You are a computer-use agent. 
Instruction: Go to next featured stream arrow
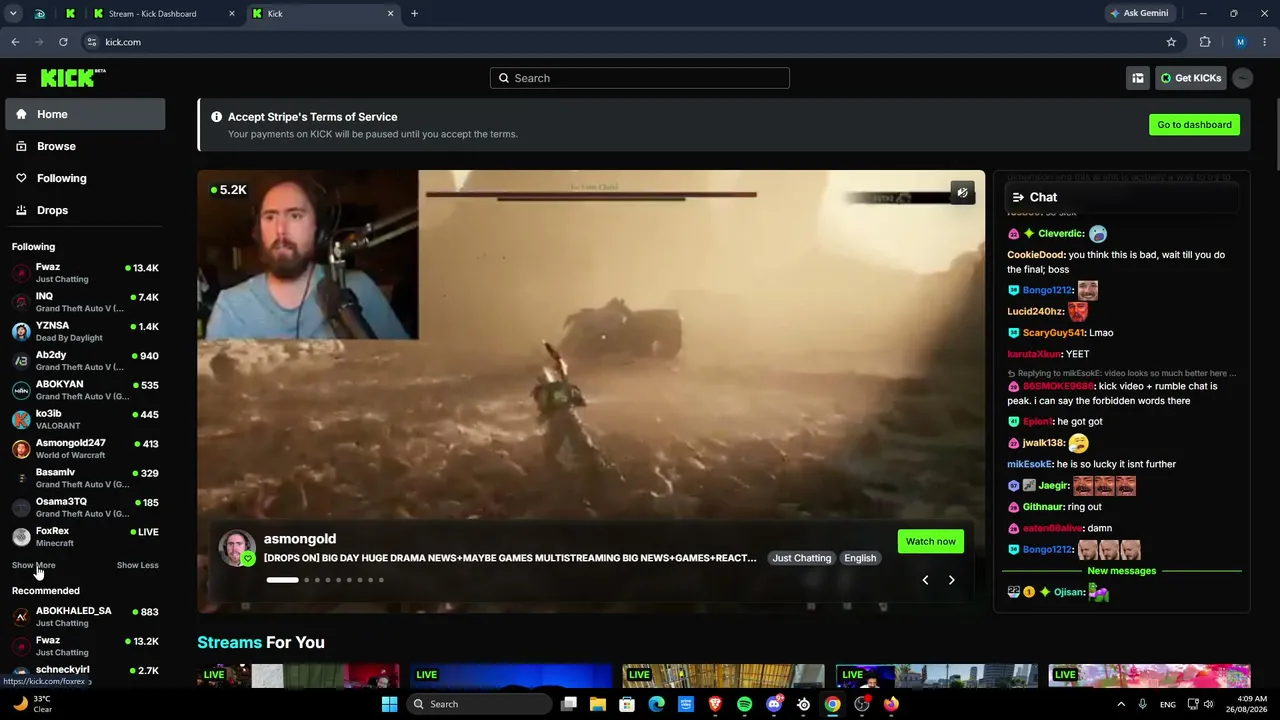[951, 580]
